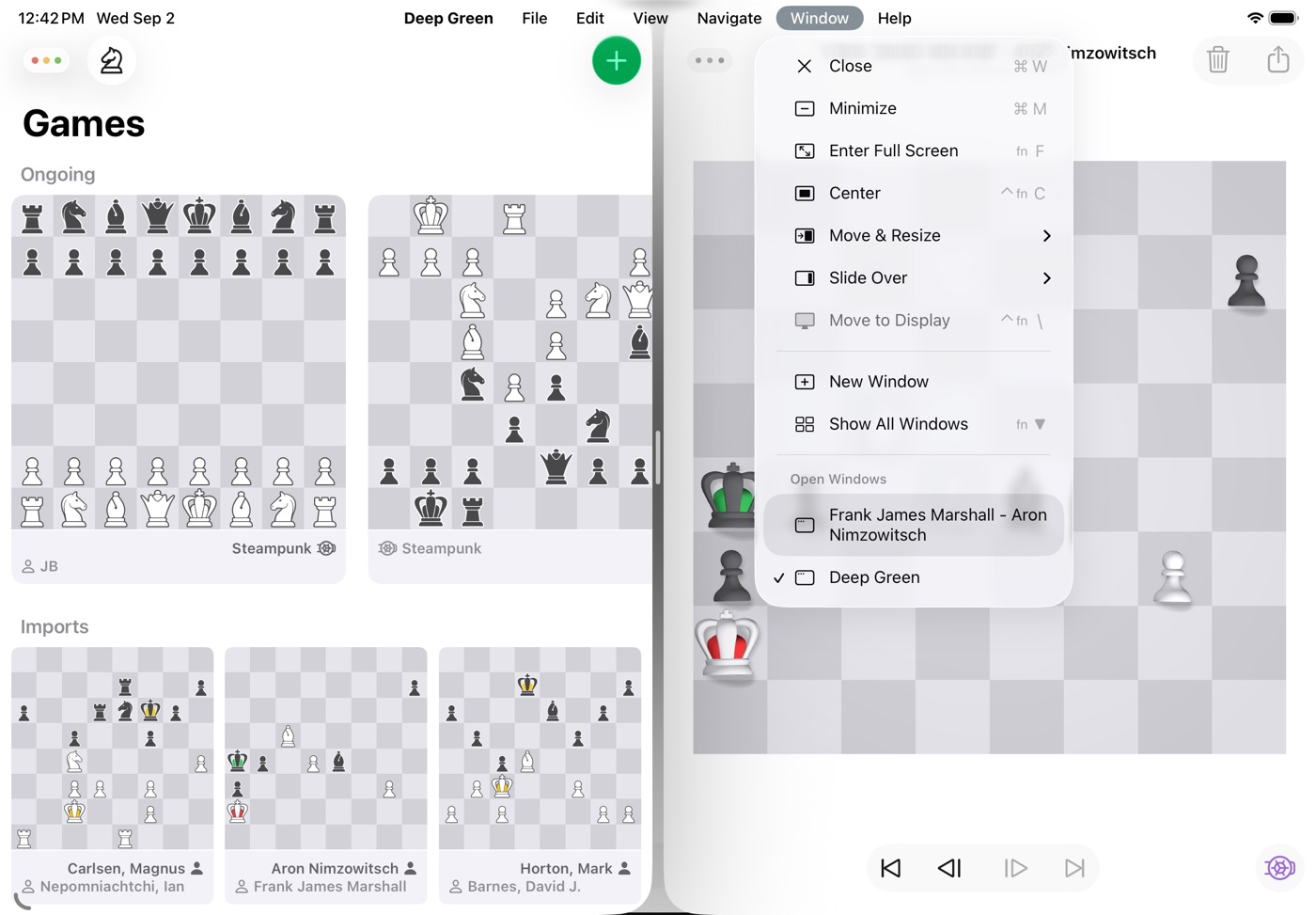
Task: Step forward one move
Action: pos(1015,868)
